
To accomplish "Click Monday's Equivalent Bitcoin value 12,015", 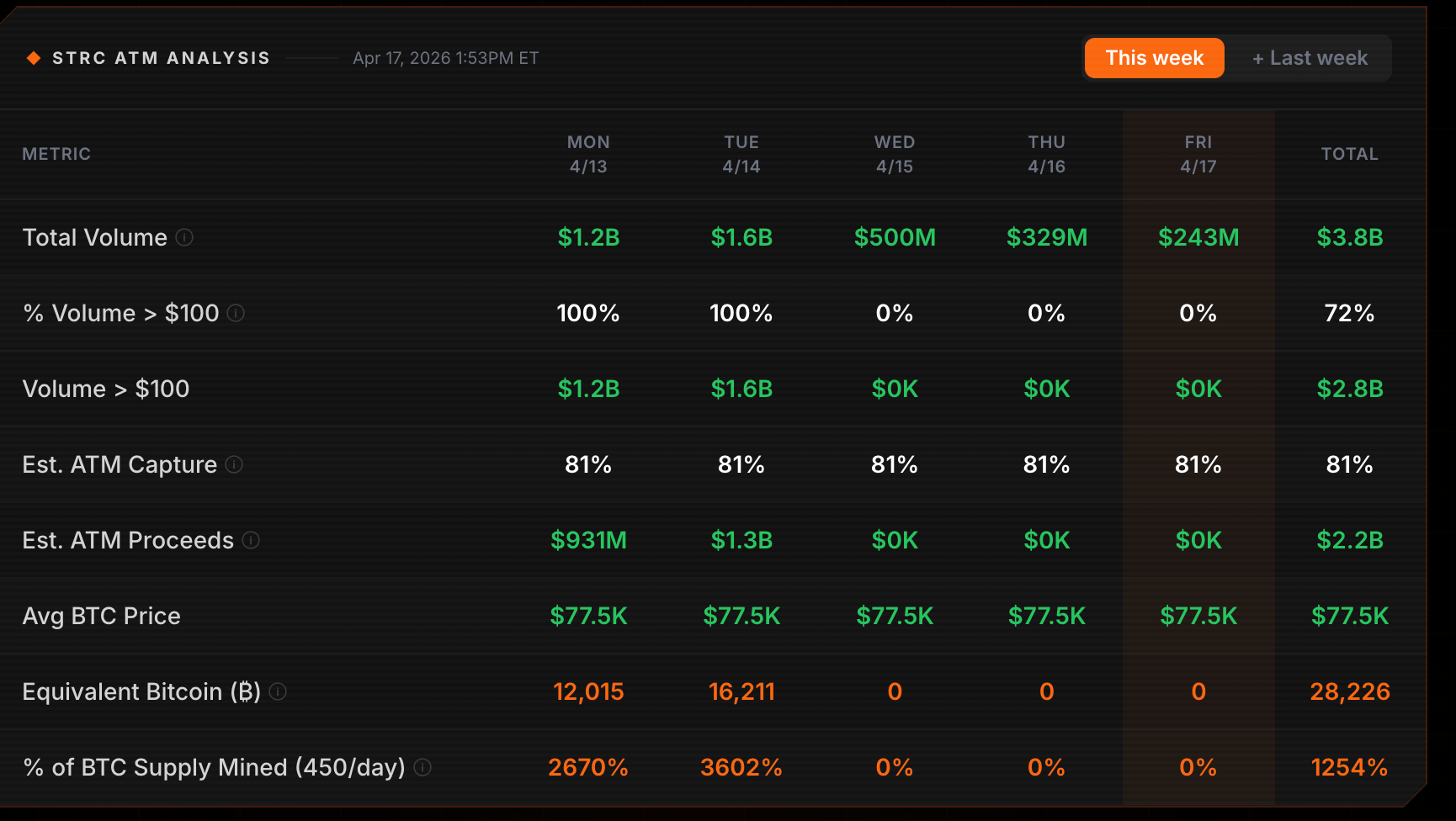I will 588,691.
